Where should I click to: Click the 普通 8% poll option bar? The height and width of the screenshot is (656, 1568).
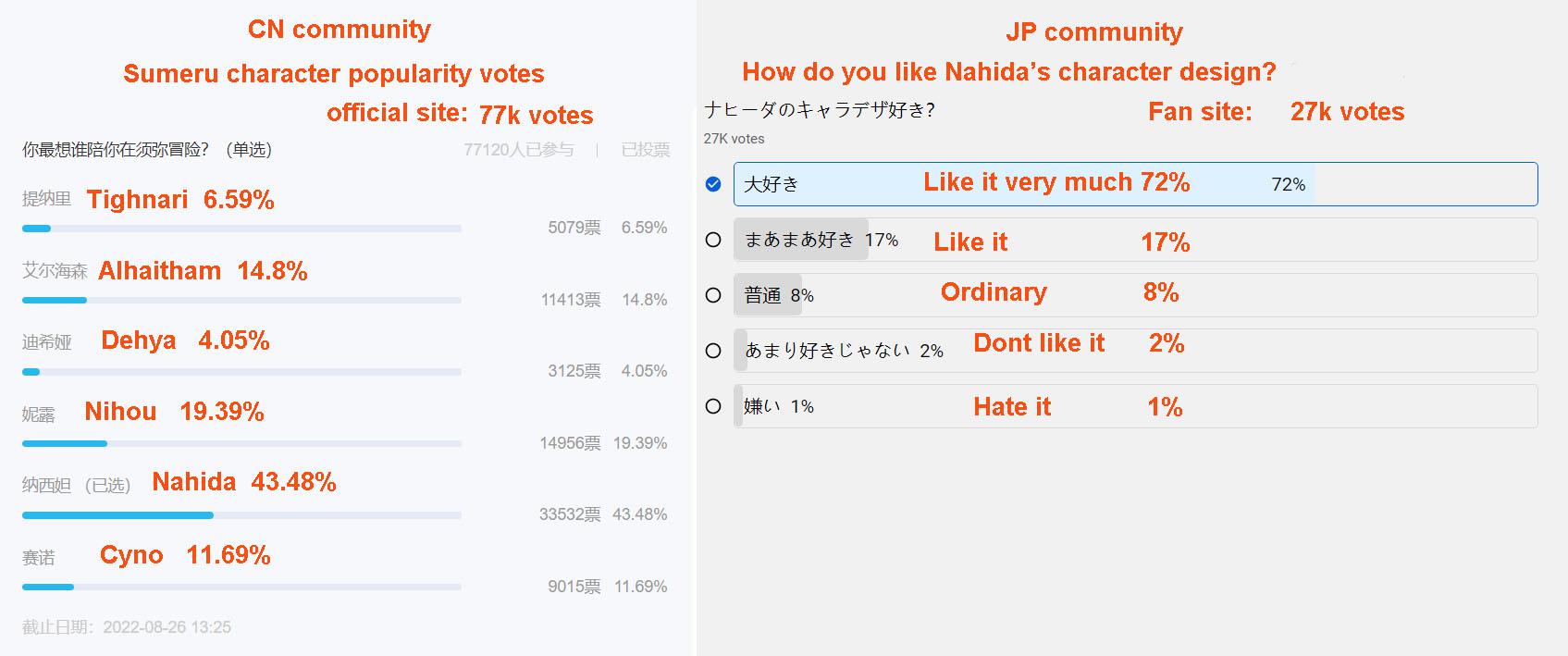coord(1135,295)
